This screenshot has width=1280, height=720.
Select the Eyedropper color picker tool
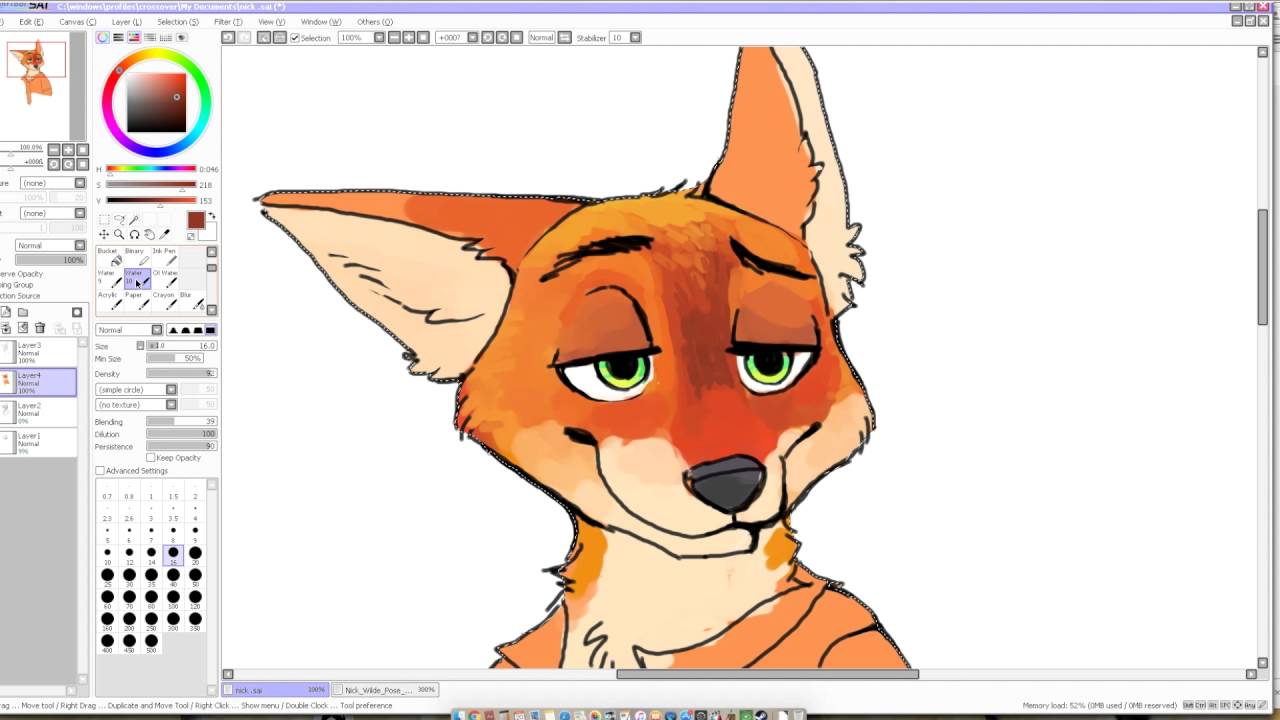(x=164, y=235)
